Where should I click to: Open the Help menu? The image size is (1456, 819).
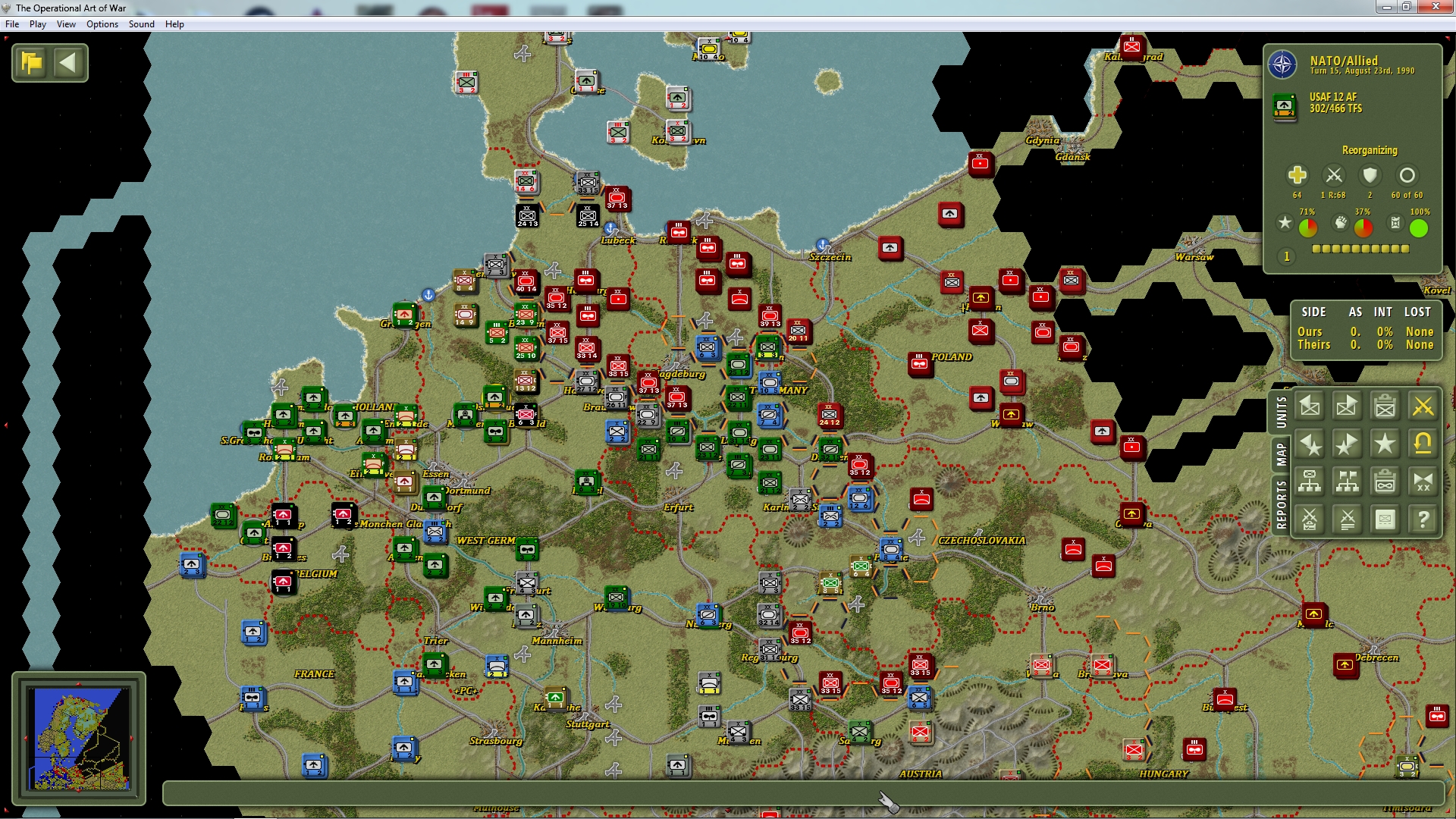point(174,24)
